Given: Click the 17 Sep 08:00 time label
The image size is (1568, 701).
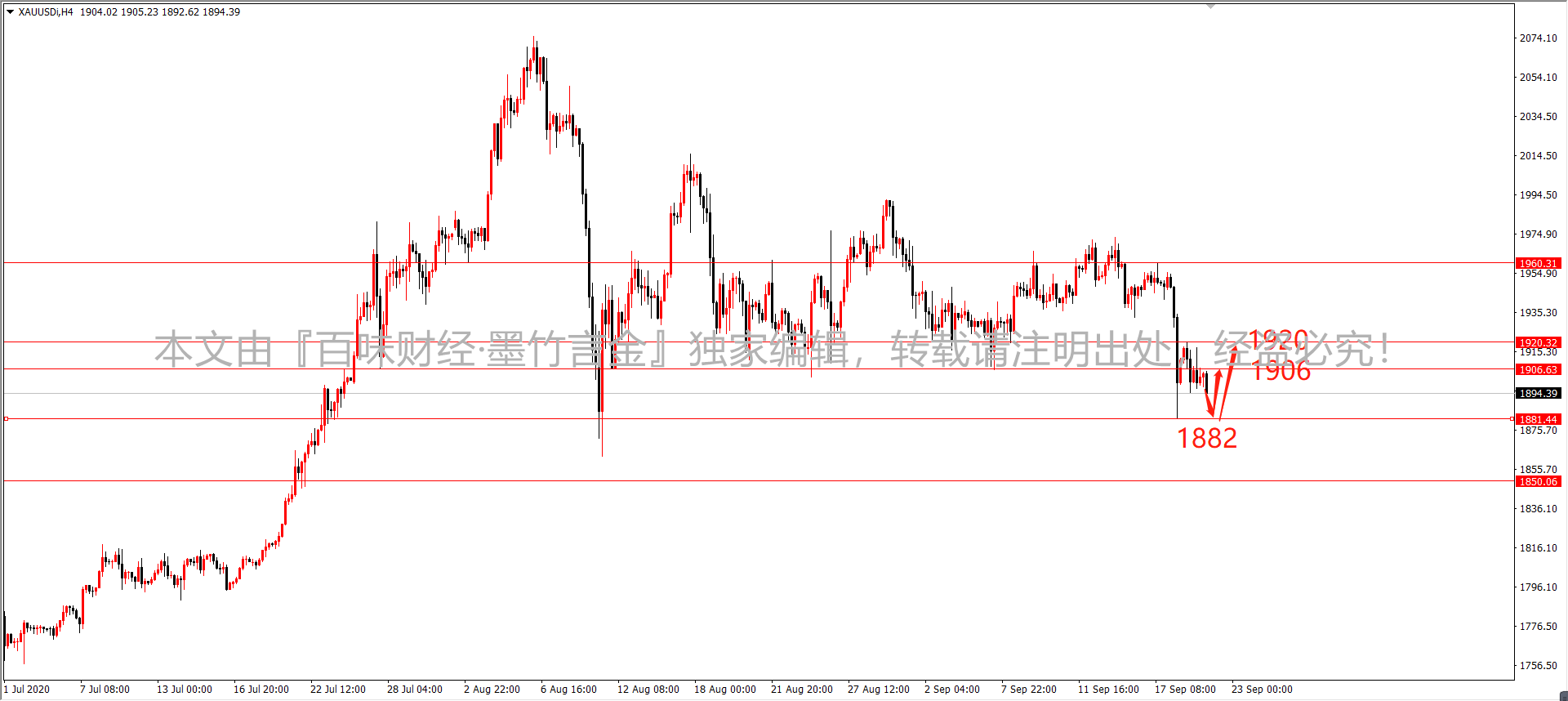Looking at the screenshot, I should pyautogui.click(x=1185, y=690).
